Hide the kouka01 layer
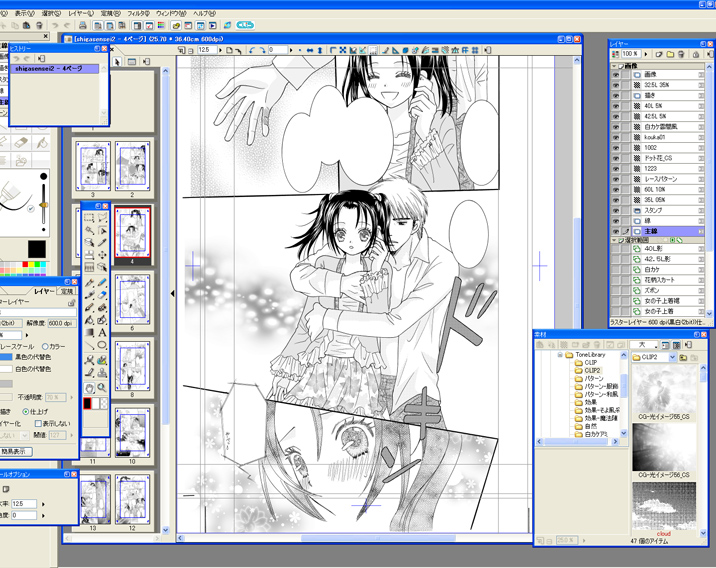This screenshot has height=568, width=716. 616,137
